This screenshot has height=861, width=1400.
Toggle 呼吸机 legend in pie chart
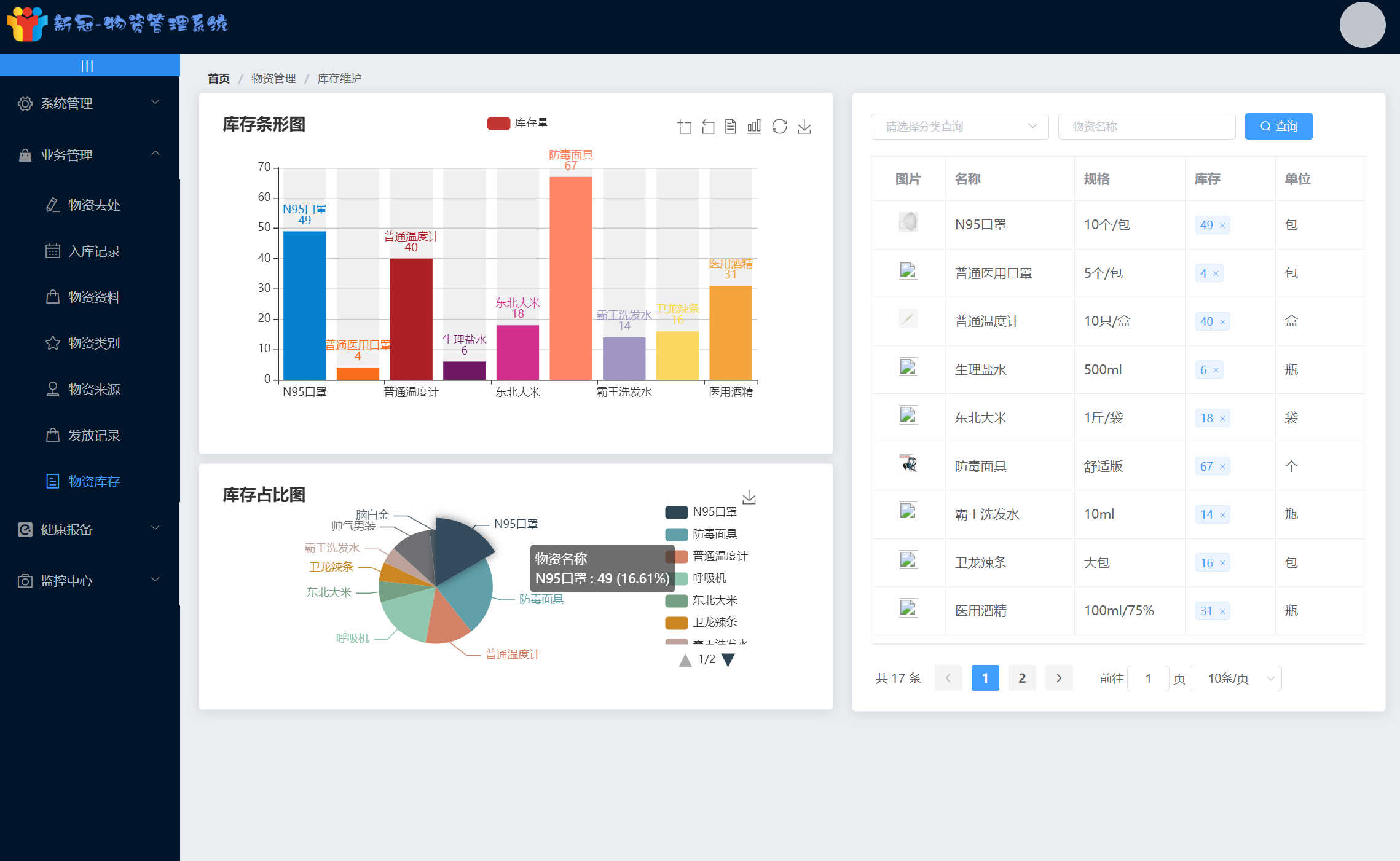click(x=696, y=578)
